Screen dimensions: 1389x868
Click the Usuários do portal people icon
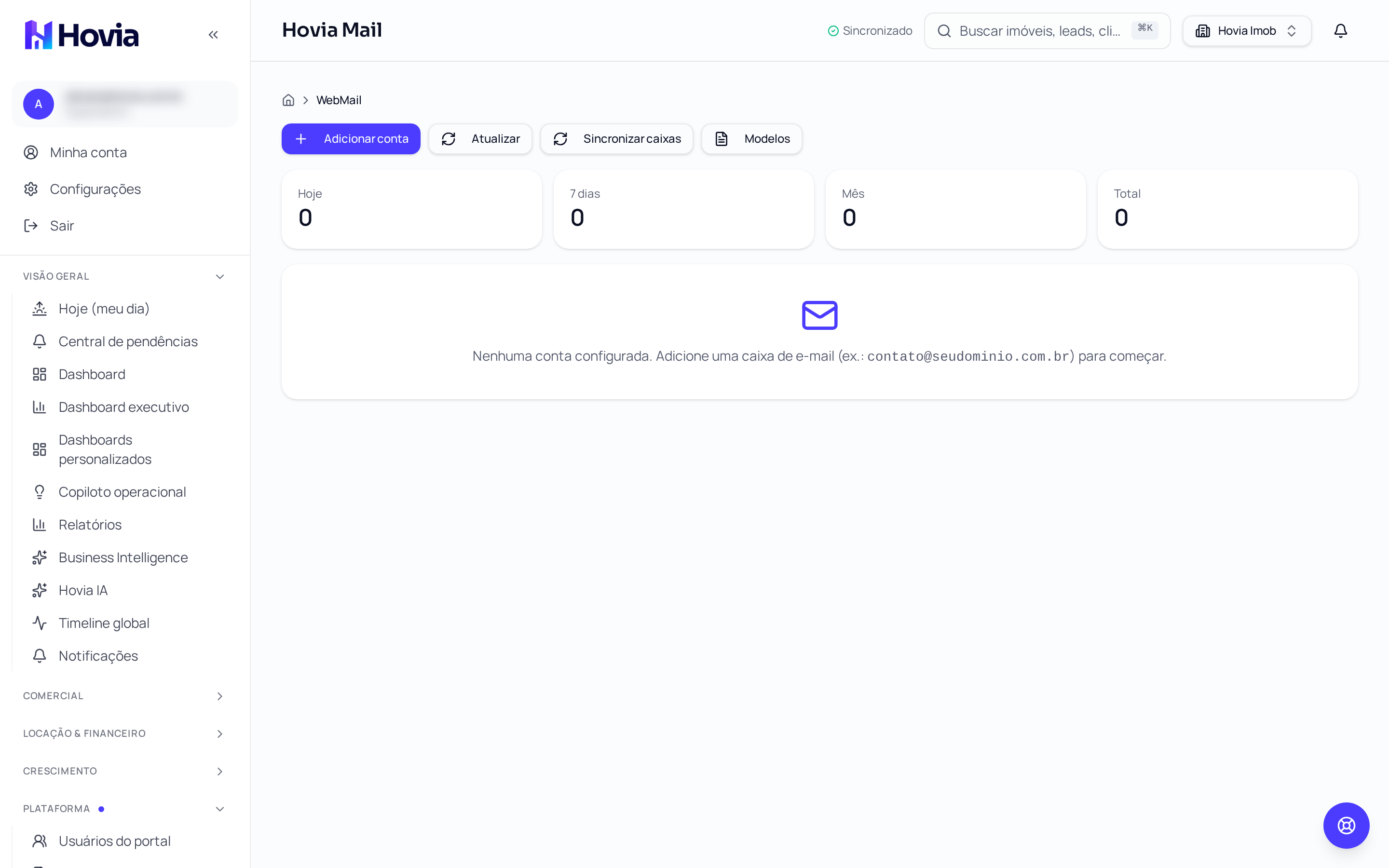[x=39, y=841]
